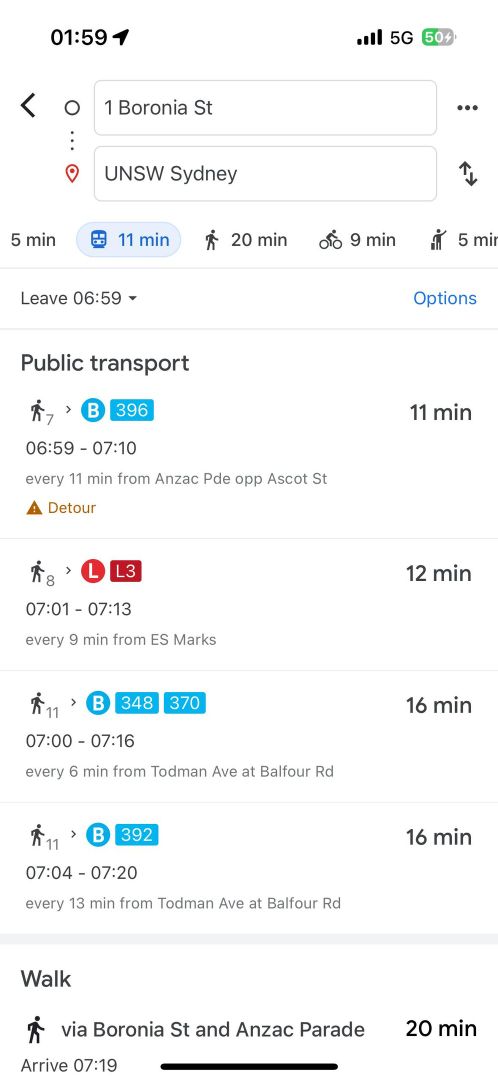Switch to walking 20 min tab

246,240
